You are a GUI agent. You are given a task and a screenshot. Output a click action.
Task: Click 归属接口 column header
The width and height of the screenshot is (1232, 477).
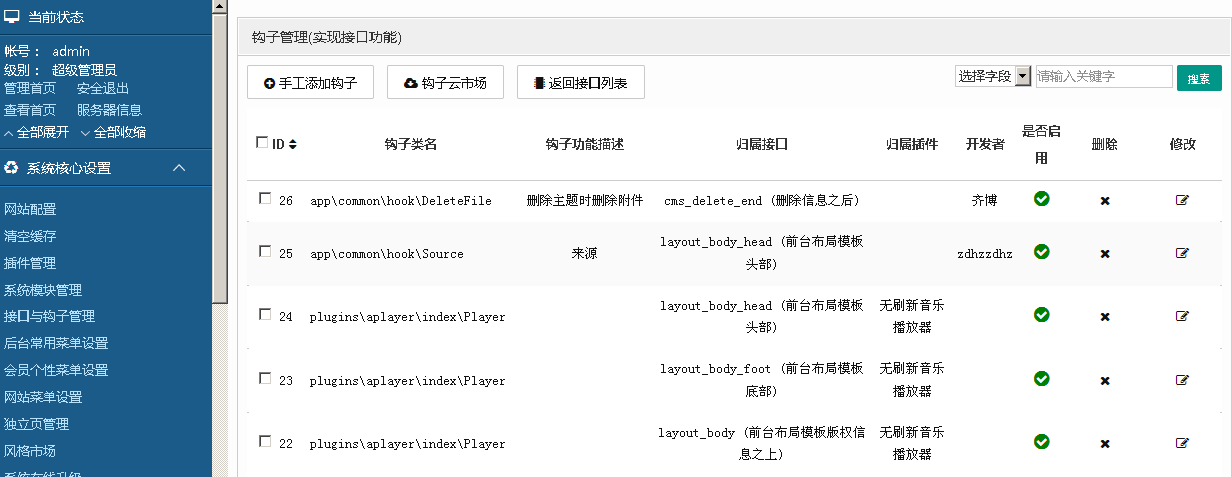(761, 144)
